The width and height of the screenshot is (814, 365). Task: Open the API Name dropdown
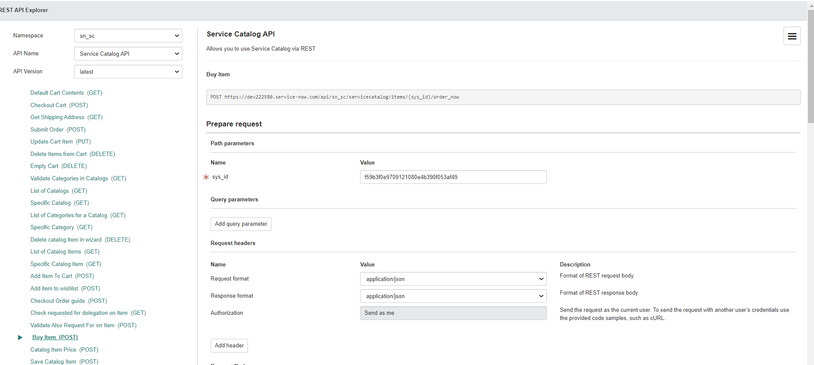[128, 53]
